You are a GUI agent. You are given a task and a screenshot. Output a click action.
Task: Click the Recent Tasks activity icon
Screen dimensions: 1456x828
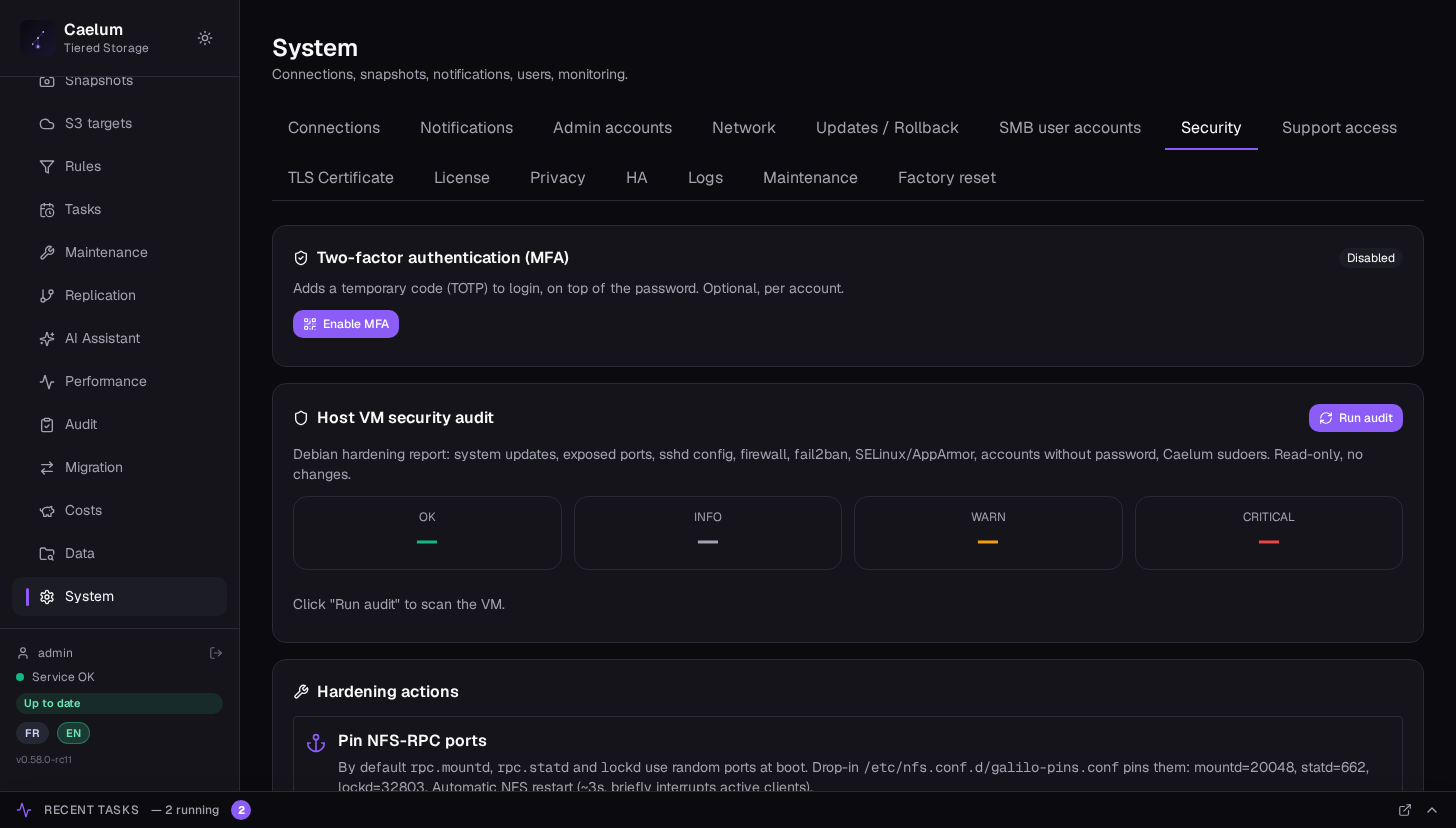click(24, 810)
